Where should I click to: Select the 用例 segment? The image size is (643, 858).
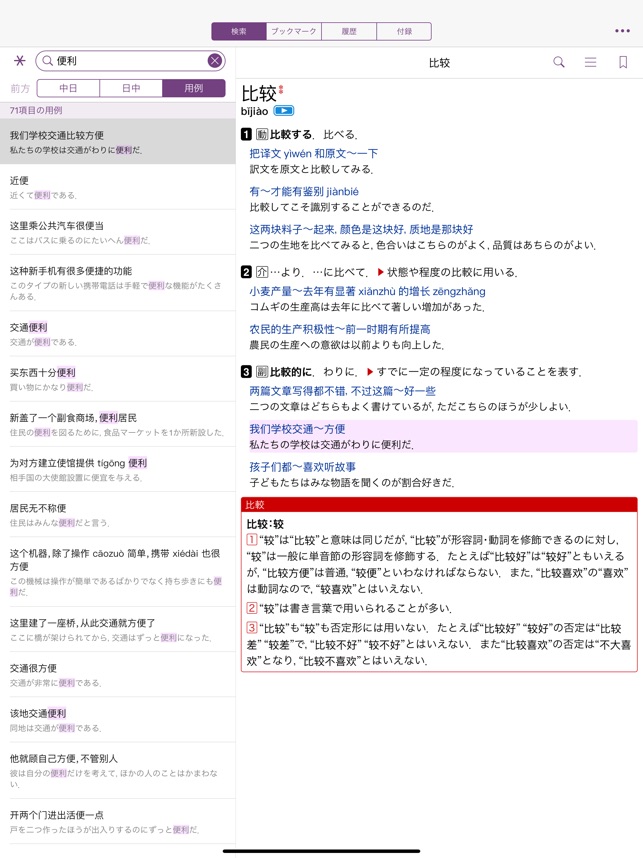click(194, 88)
